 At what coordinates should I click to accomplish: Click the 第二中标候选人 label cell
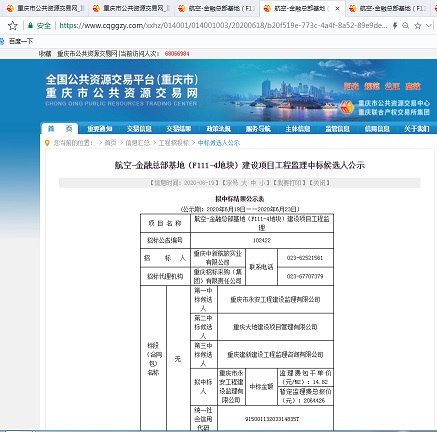pos(203,327)
